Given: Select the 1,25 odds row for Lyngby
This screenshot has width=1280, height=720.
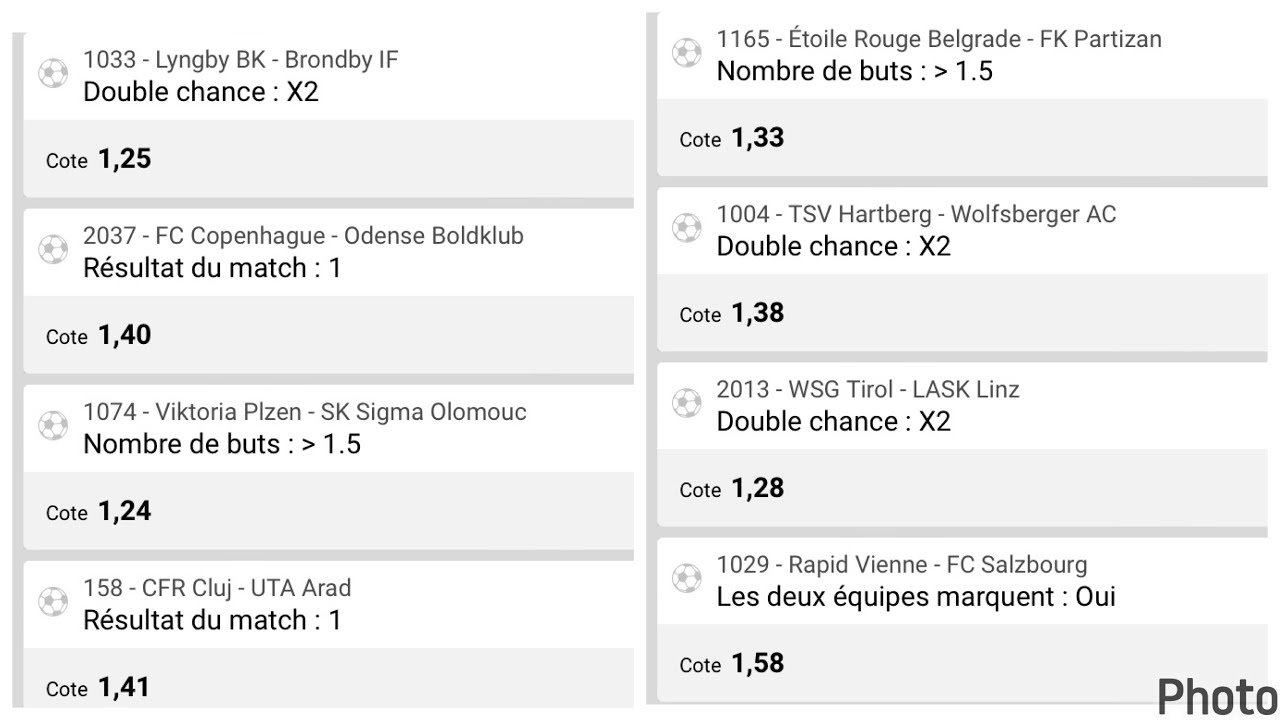Looking at the screenshot, I should point(328,159).
